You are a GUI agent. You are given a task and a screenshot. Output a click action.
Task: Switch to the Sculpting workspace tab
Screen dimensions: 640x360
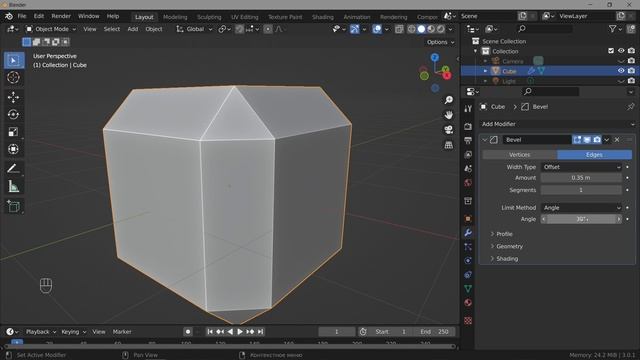pos(209,17)
